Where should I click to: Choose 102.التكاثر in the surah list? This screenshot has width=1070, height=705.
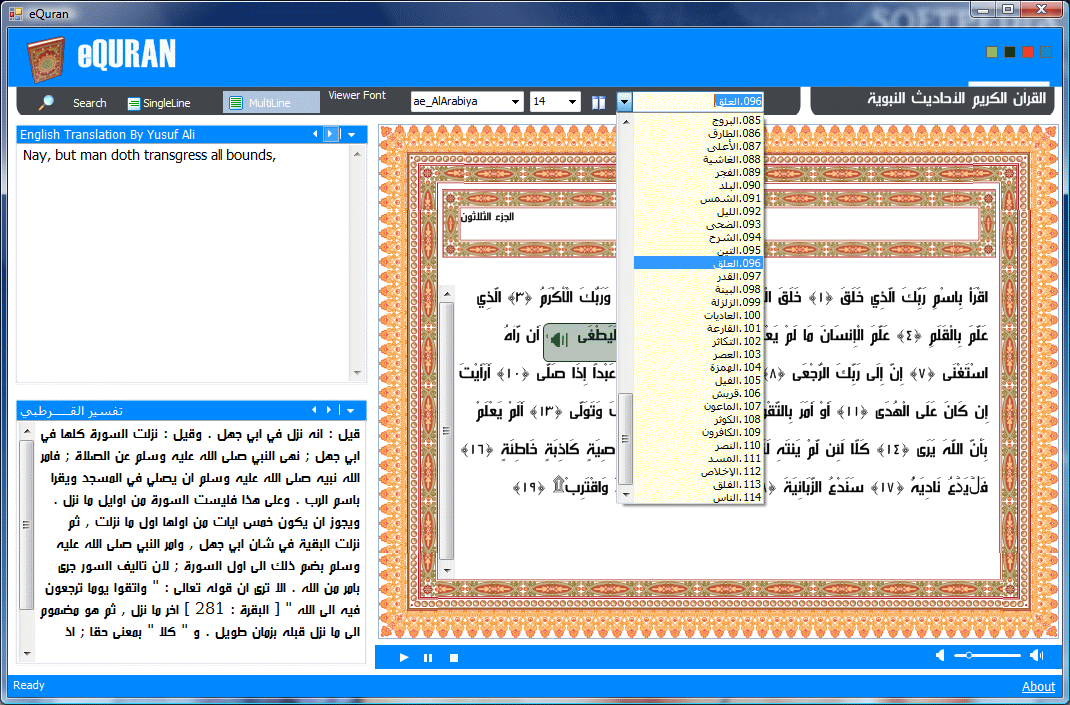pos(698,341)
